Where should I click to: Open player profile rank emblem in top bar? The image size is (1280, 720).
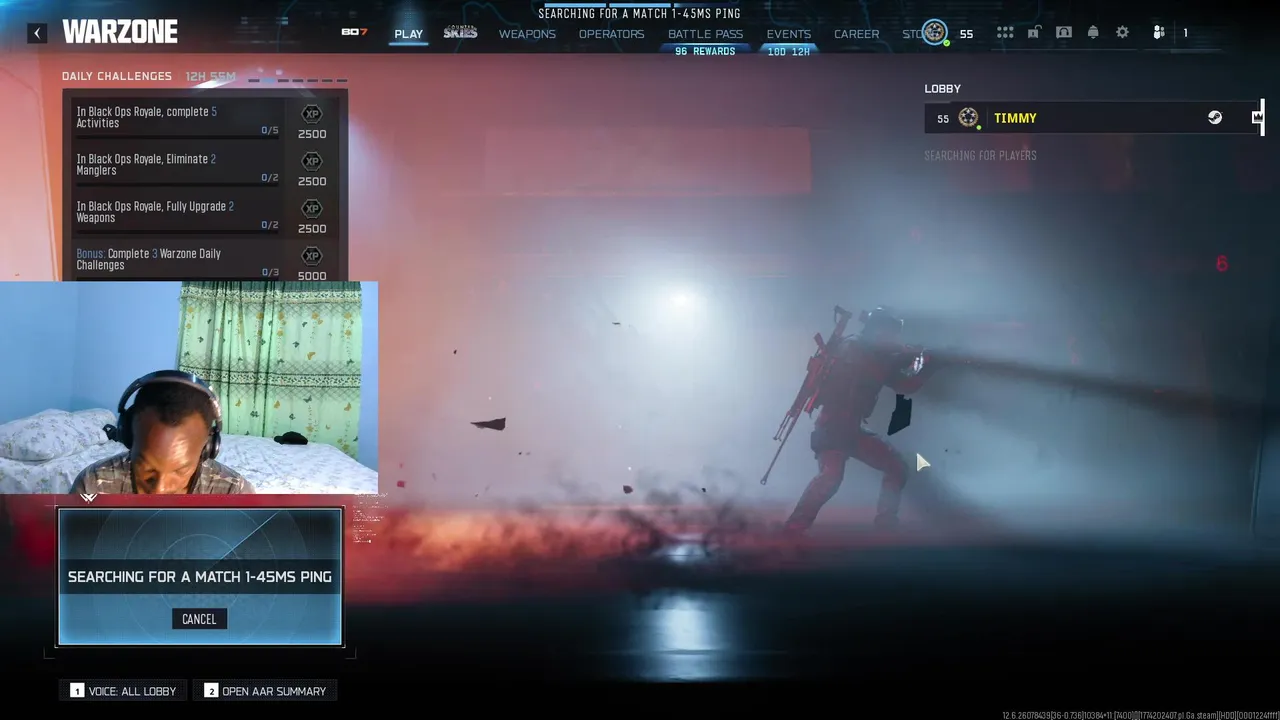(934, 32)
